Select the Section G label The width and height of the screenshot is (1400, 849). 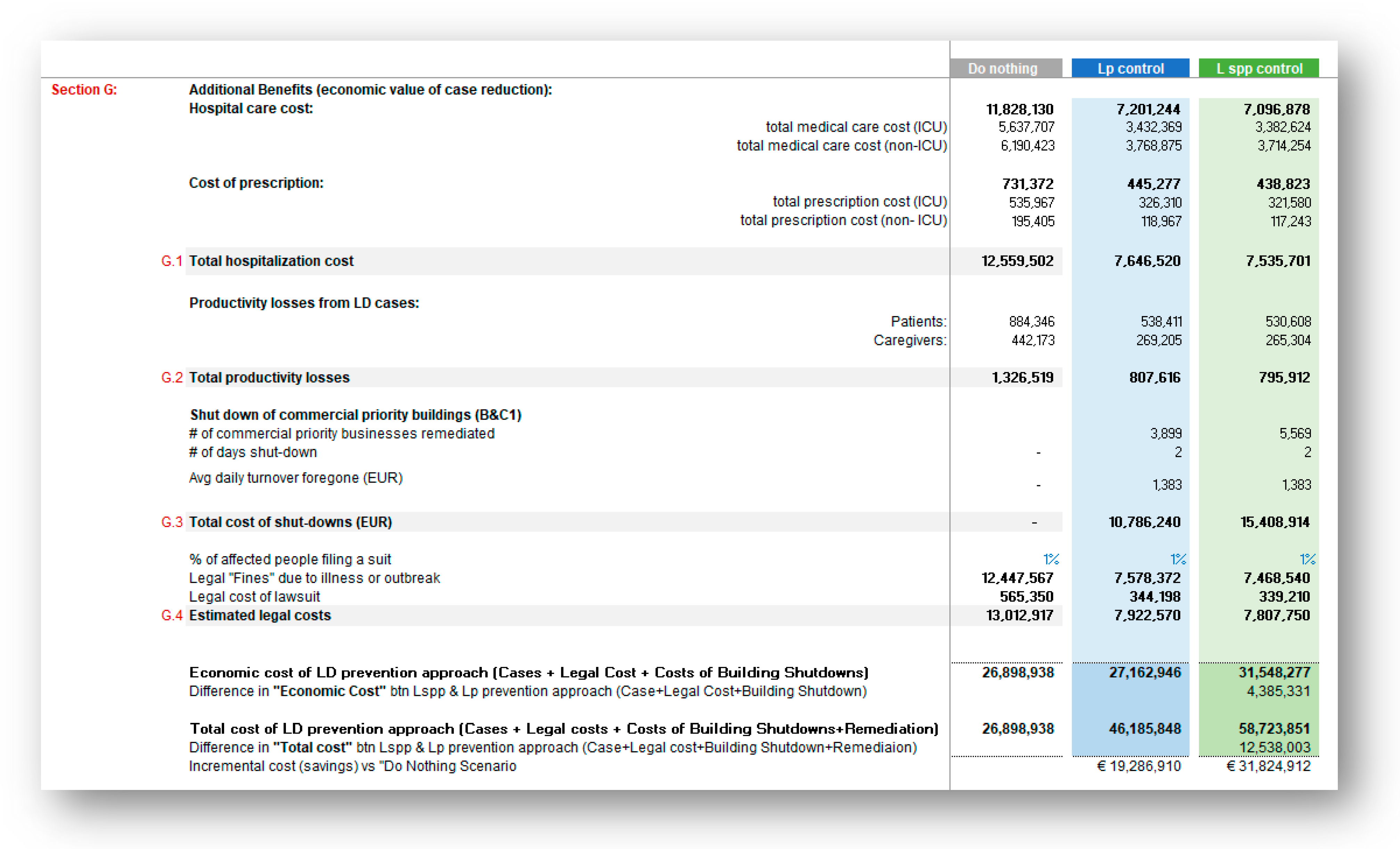pyautogui.click(x=84, y=90)
